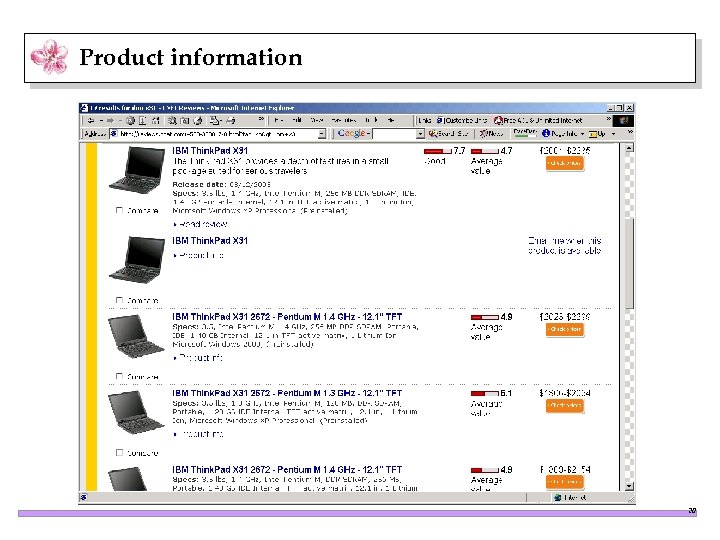720x540 pixels.
Task: Click the Stop loading icon in IE toolbar
Action: point(130,121)
